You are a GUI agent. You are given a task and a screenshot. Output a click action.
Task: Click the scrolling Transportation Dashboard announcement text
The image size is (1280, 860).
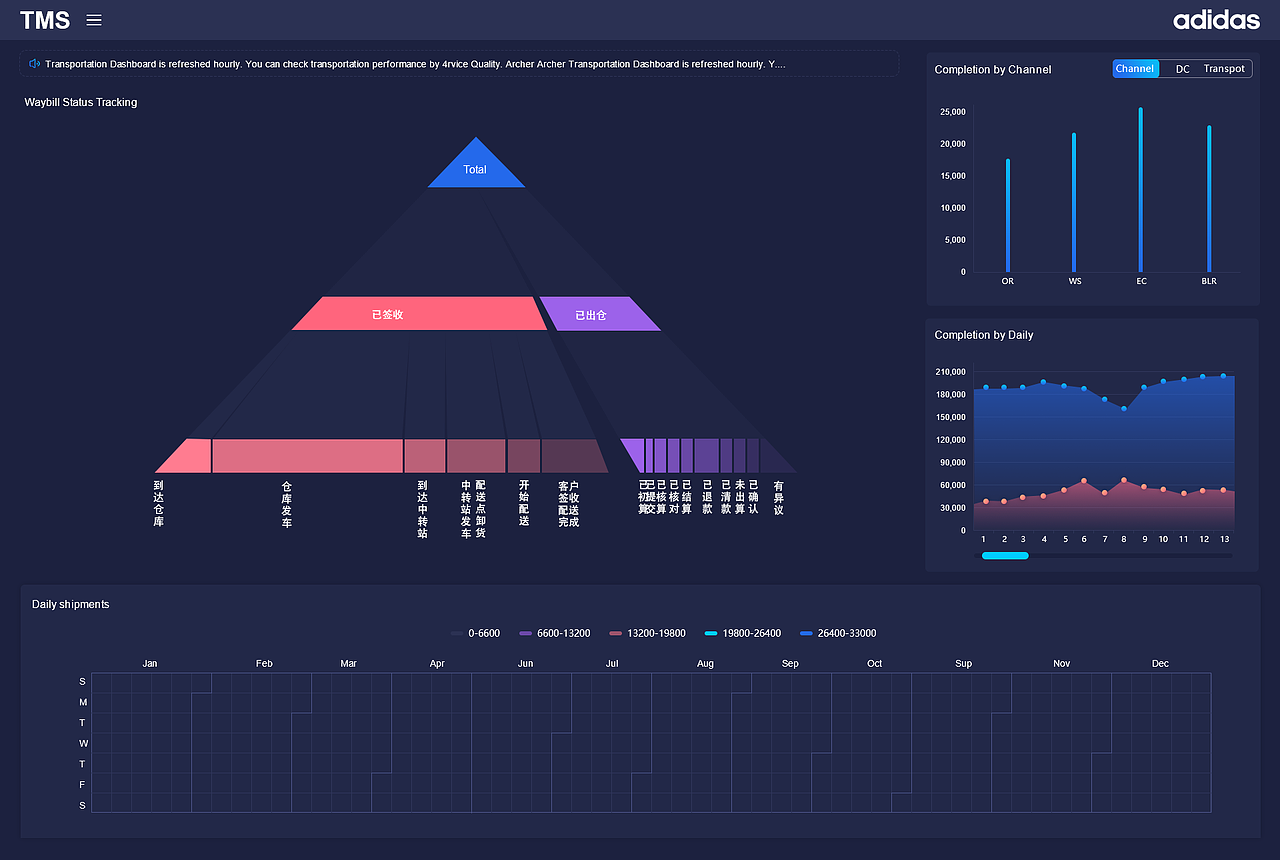click(415, 64)
